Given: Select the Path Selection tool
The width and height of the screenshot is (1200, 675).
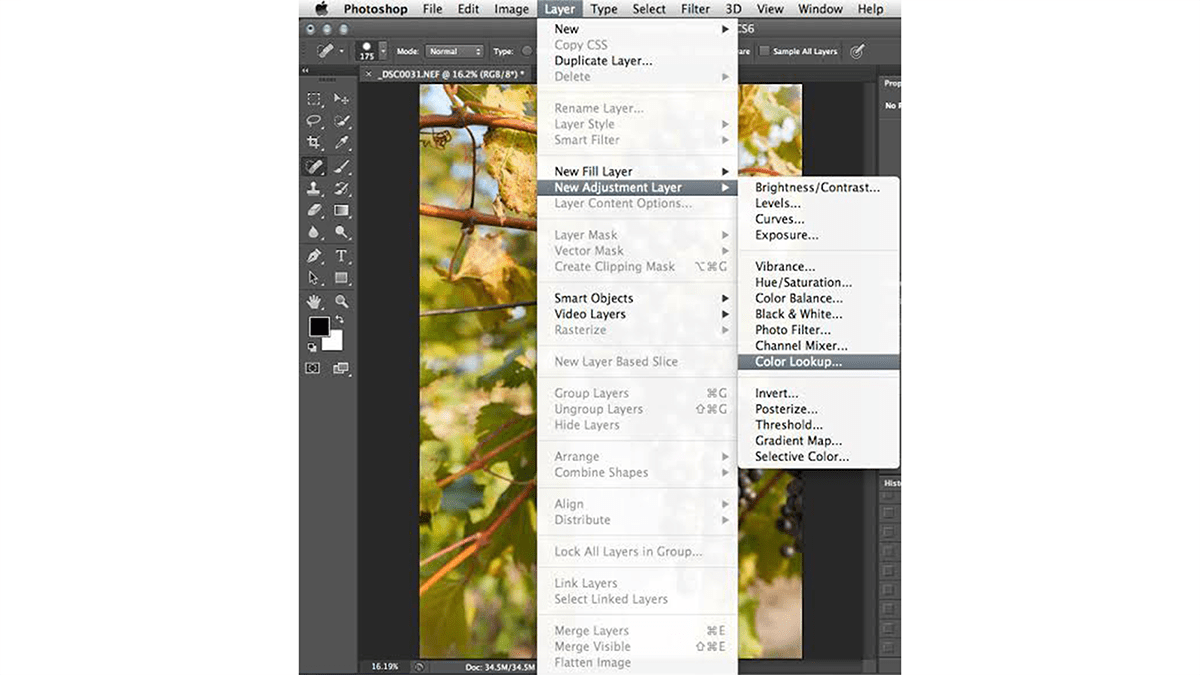Looking at the screenshot, I should pos(314,278).
